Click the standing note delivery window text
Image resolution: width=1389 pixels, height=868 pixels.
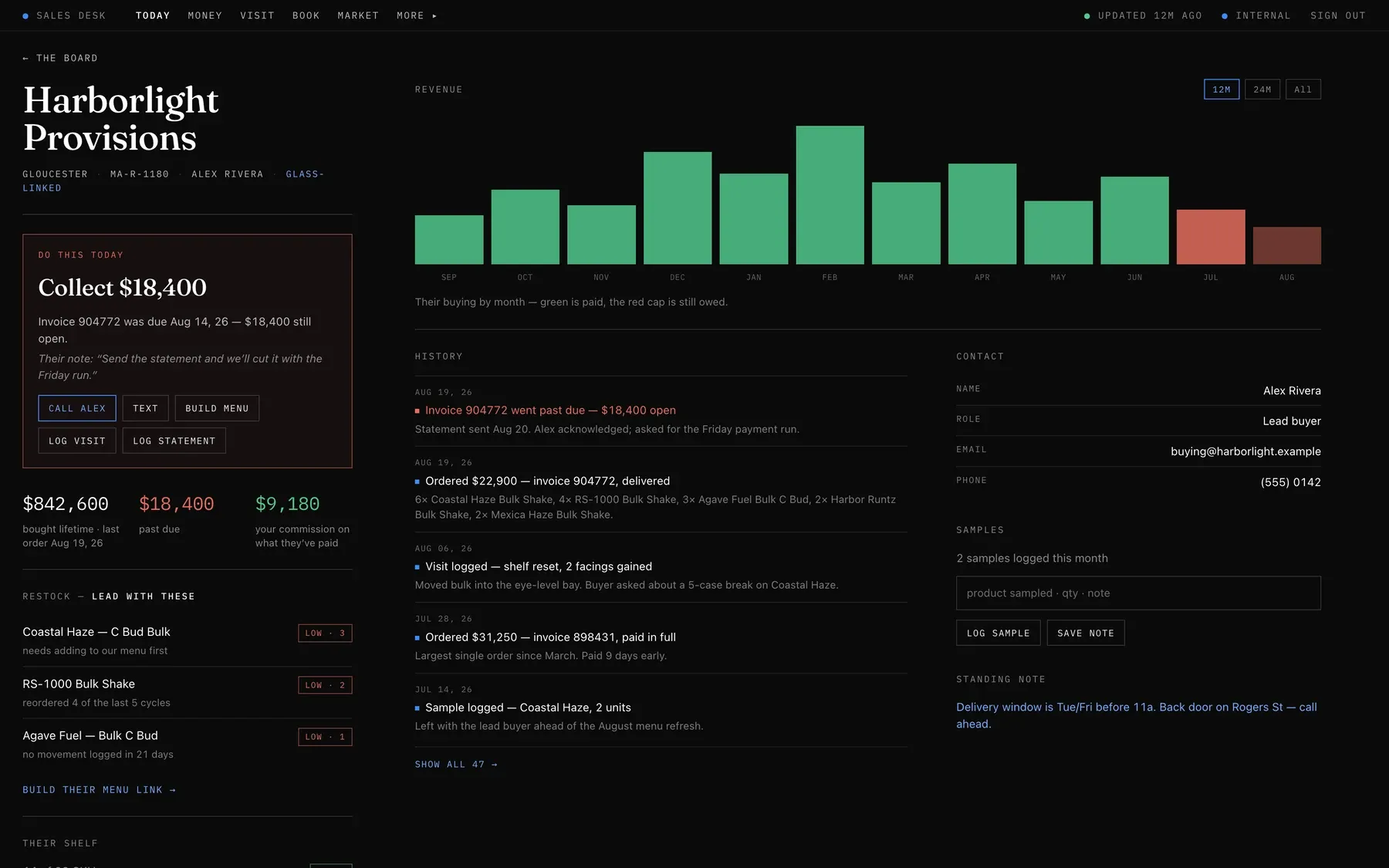click(1137, 715)
